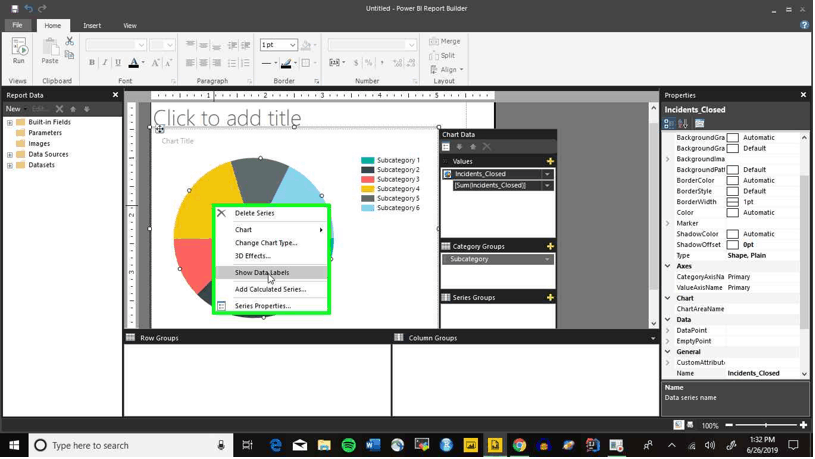Click the property pages icon in Properties
The width and height of the screenshot is (815, 459).
click(x=700, y=124)
